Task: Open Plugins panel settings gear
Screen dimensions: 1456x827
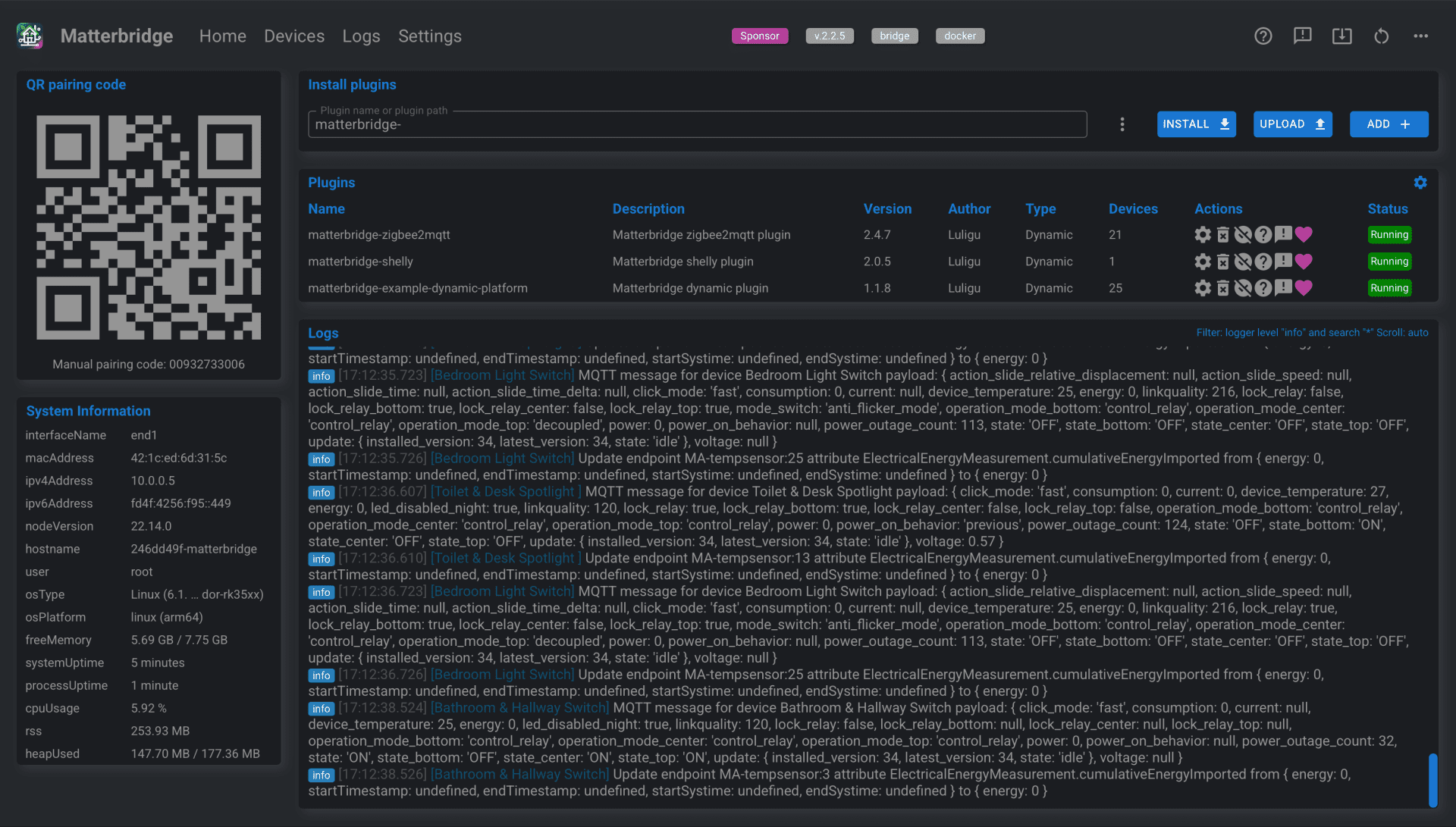Action: pos(1420,183)
